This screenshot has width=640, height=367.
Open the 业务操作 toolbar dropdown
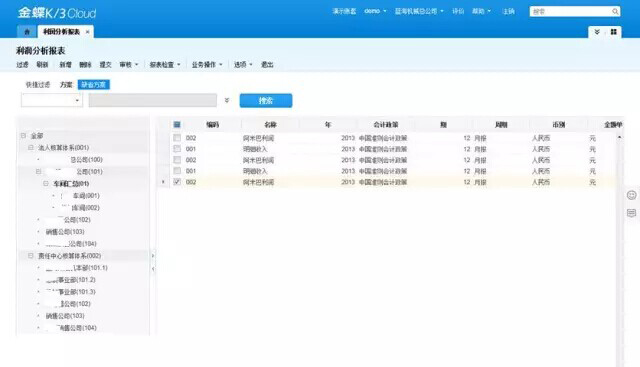(207, 65)
